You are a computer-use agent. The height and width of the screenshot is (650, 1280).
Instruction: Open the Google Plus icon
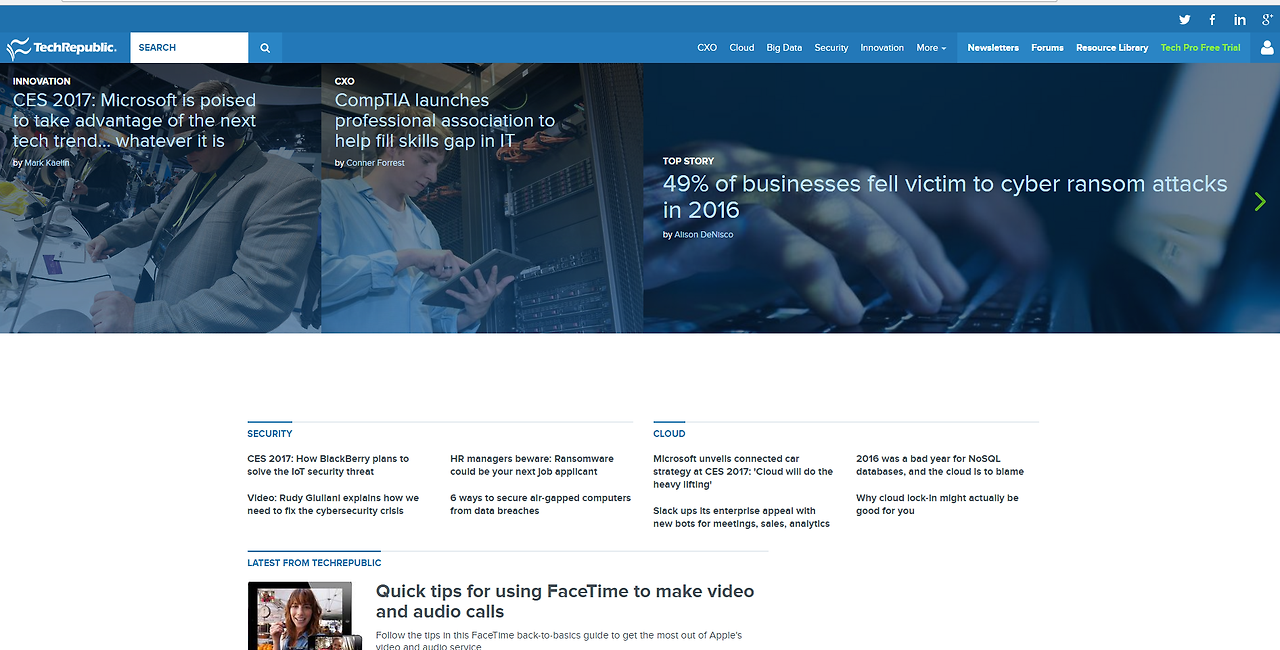pos(1268,19)
